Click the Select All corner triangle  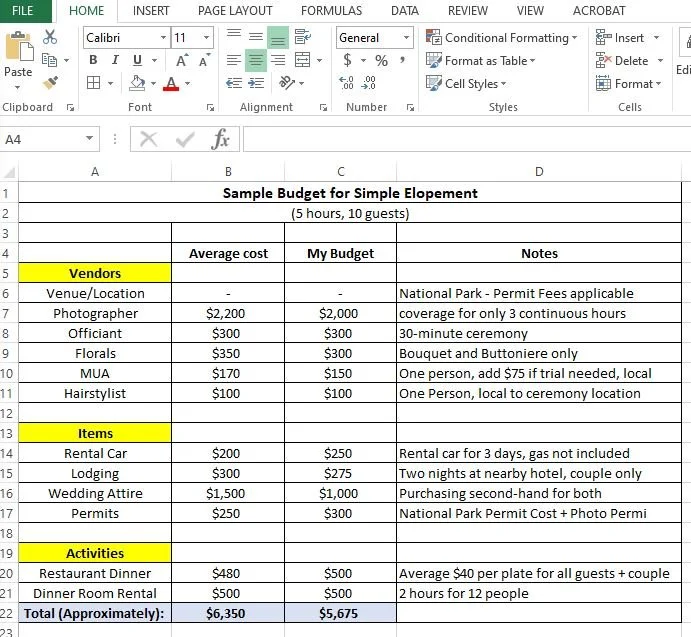tap(9, 171)
